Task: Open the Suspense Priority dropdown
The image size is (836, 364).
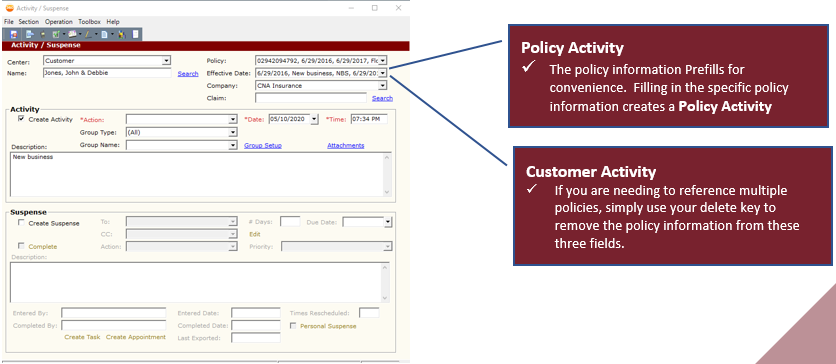Action: [x=388, y=247]
